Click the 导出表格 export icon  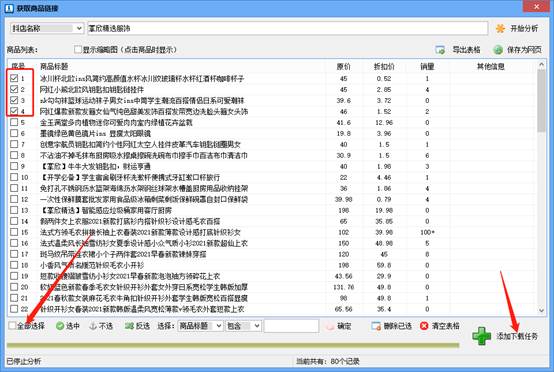pos(440,50)
